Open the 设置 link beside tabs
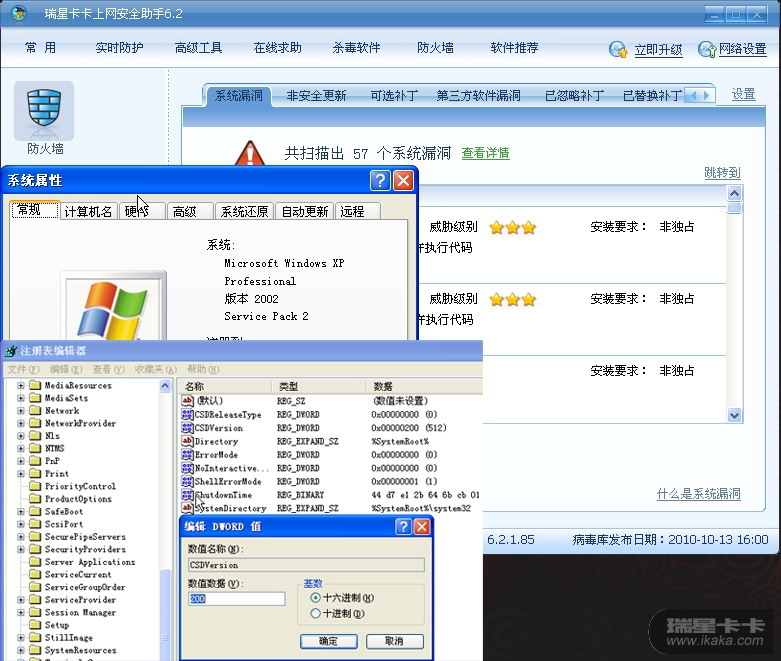 pyautogui.click(x=744, y=94)
